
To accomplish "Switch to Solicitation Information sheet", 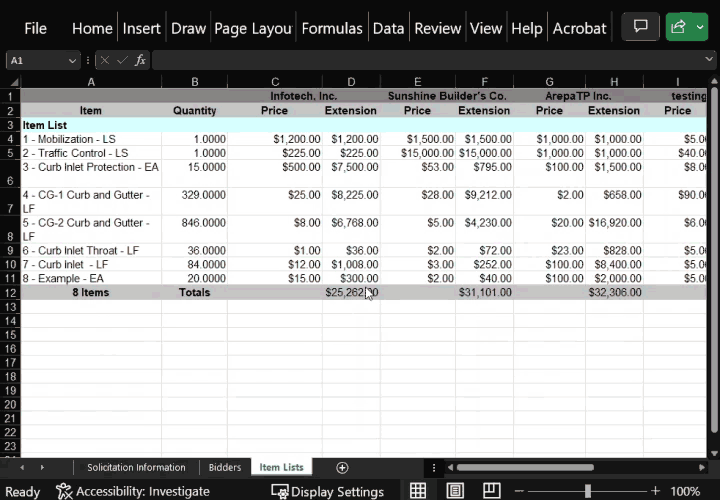I will (136, 467).
